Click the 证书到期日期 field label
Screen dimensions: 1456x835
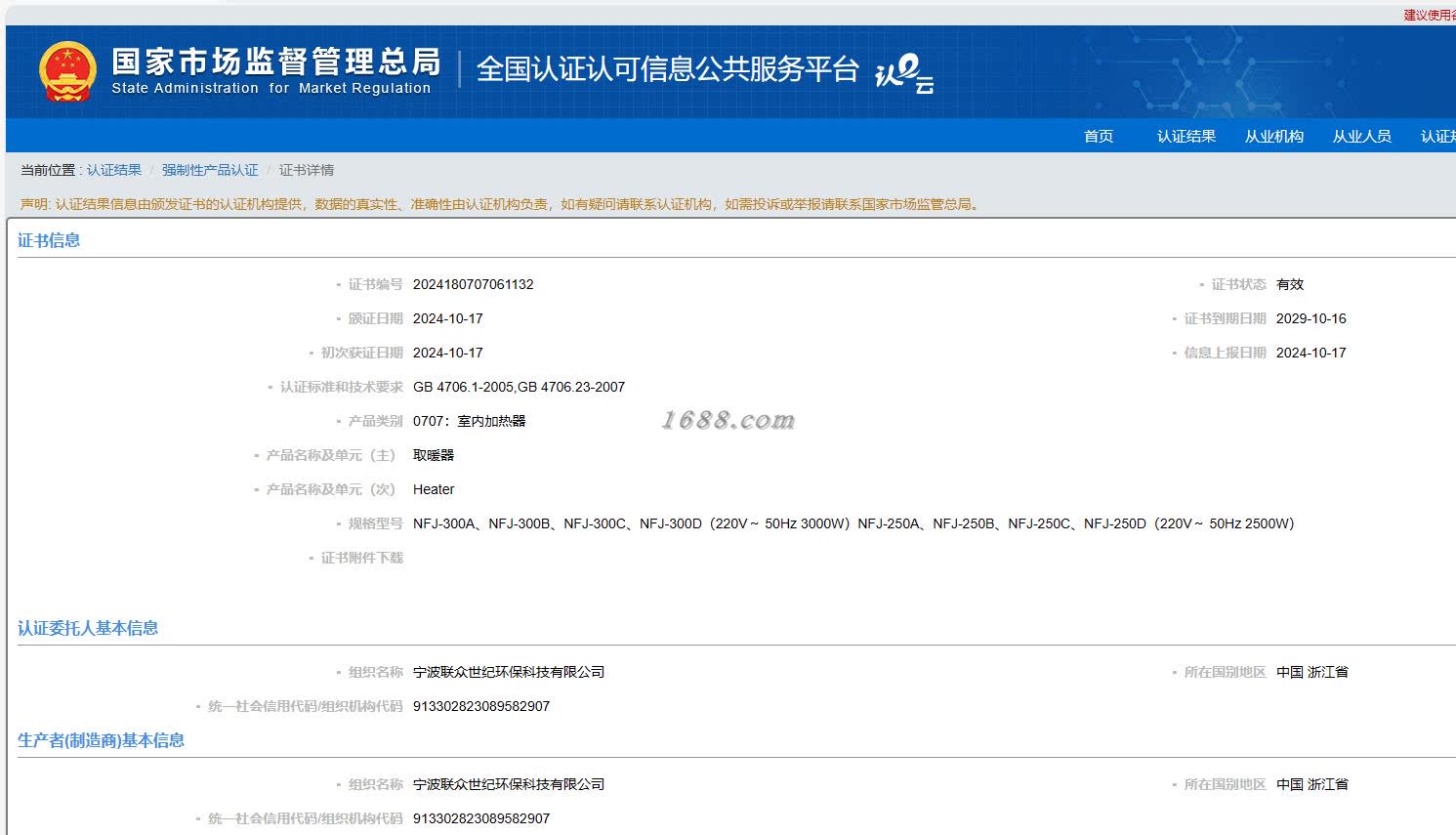(x=1226, y=318)
